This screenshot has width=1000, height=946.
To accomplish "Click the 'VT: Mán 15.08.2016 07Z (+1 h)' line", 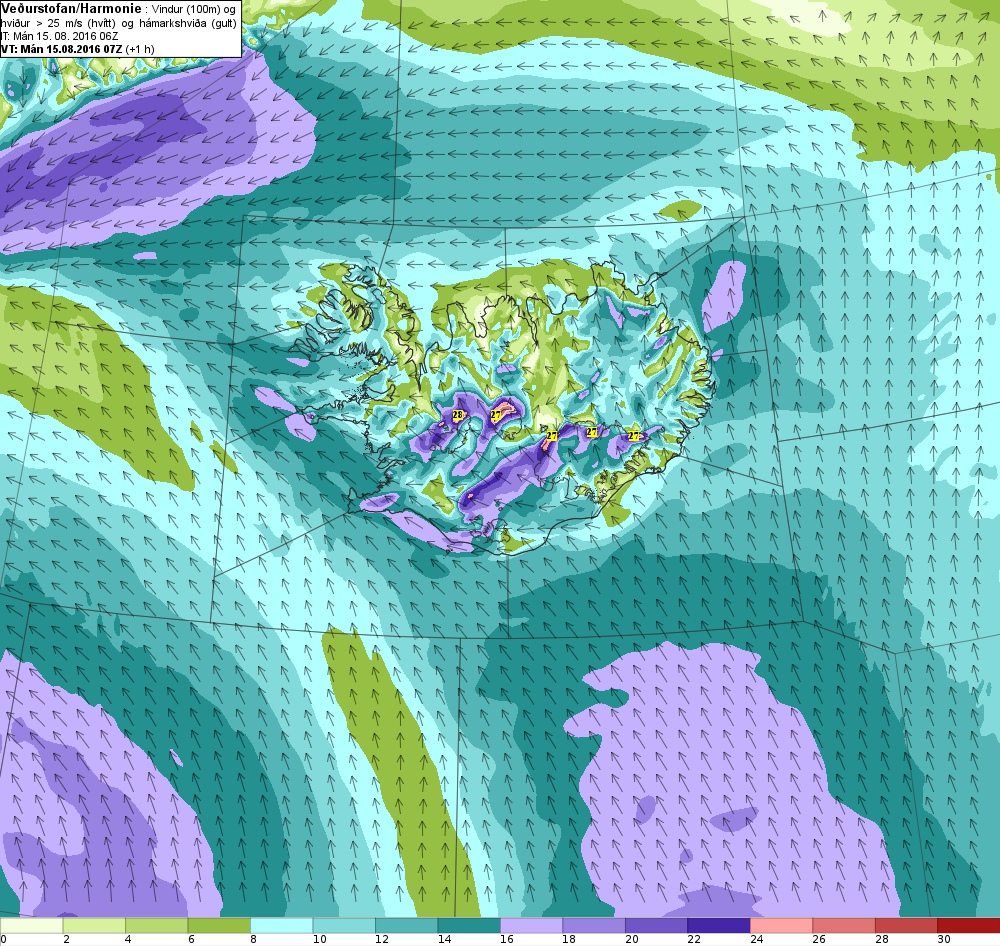I will click(78, 48).
